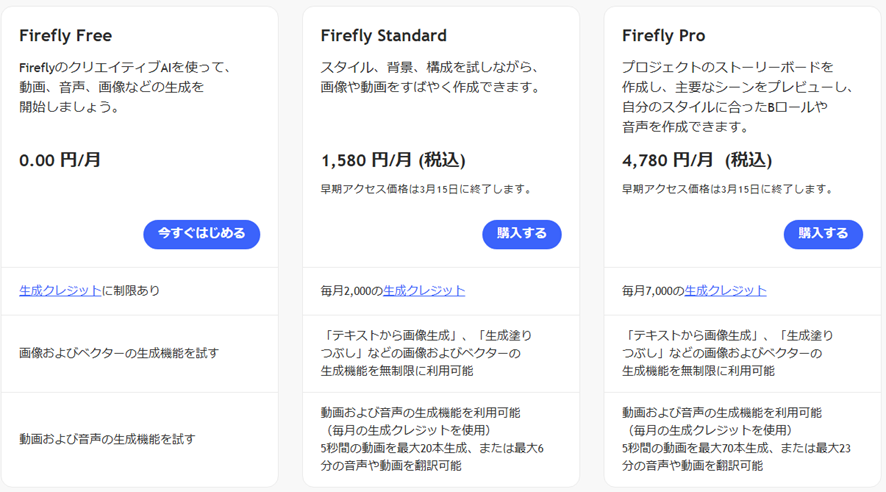Select the Firefly Standard plan heading

coord(383,36)
